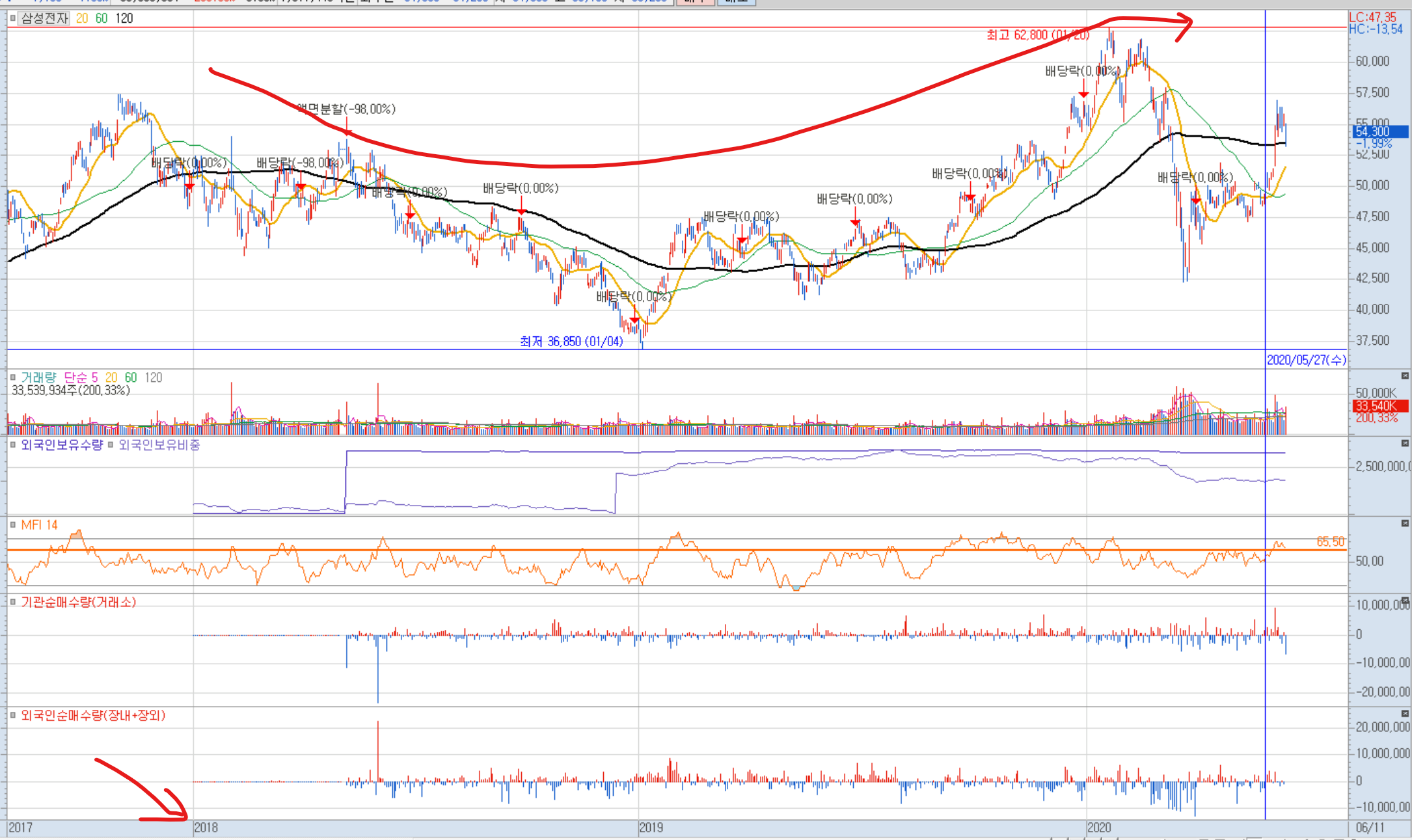Close the volume panel via corner icon
The height and width of the screenshot is (840, 1412).
pyautogui.click(x=1405, y=376)
